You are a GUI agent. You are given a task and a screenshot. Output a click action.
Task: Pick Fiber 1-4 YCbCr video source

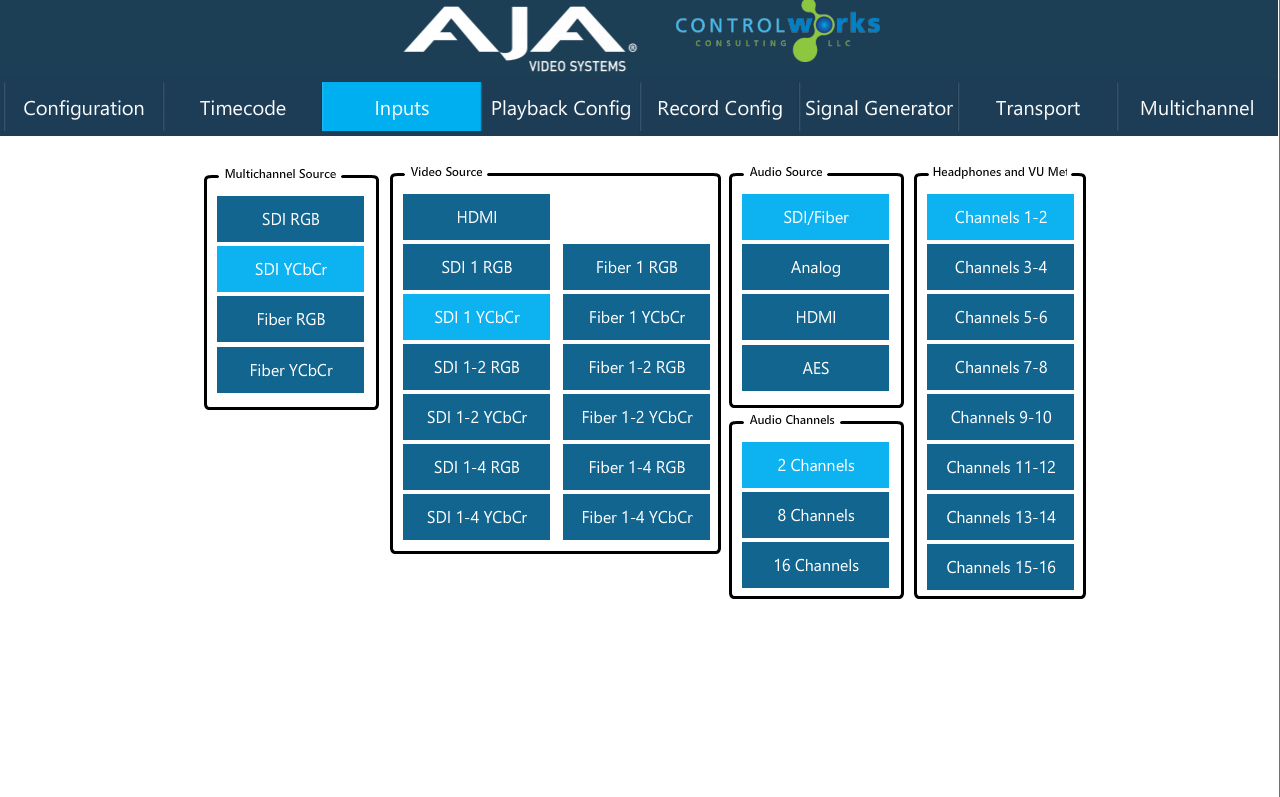[x=636, y=517]
